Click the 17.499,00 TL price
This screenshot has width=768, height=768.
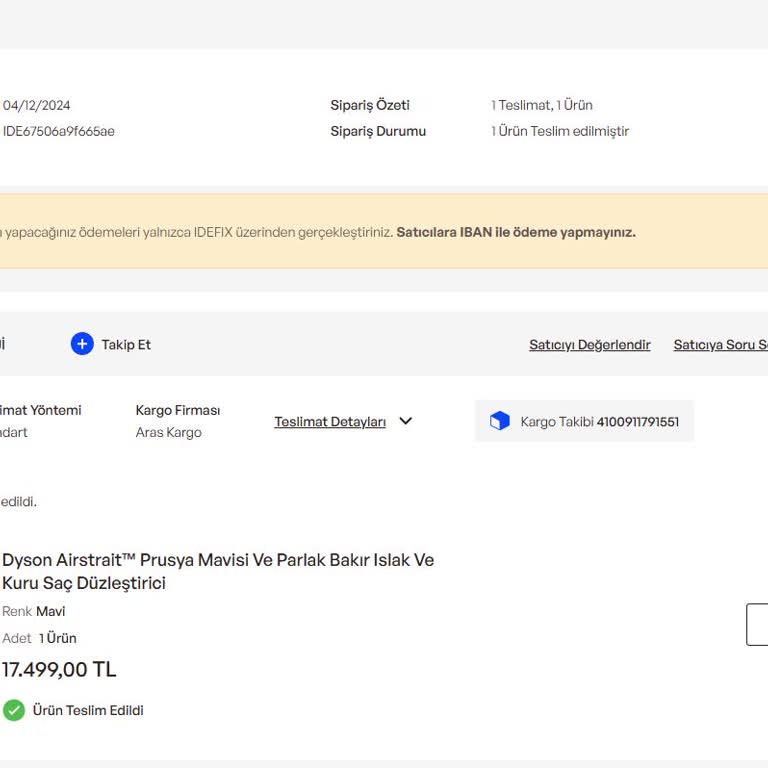[x=59, y=670]
